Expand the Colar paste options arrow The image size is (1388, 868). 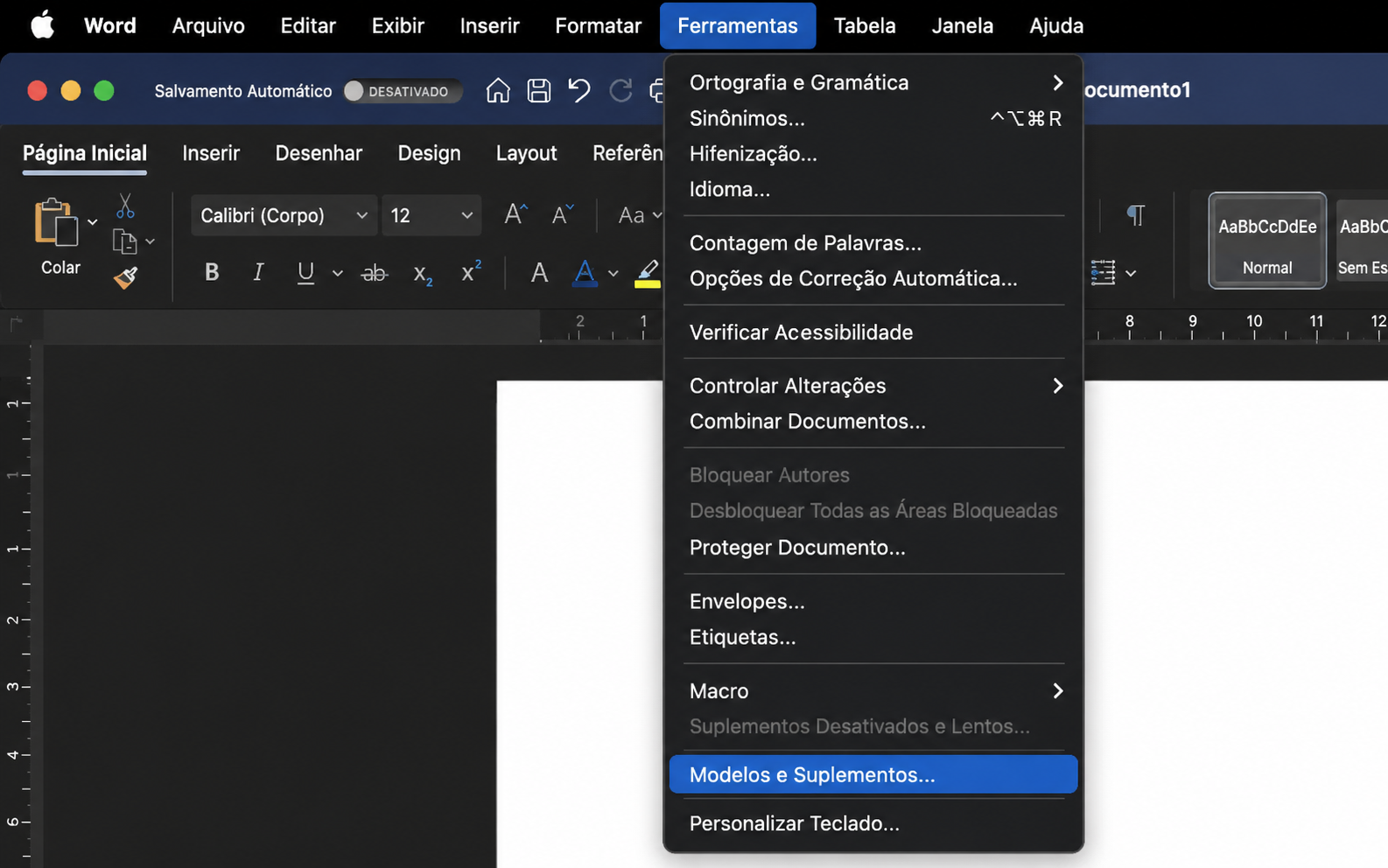click(x=93, y=222)
